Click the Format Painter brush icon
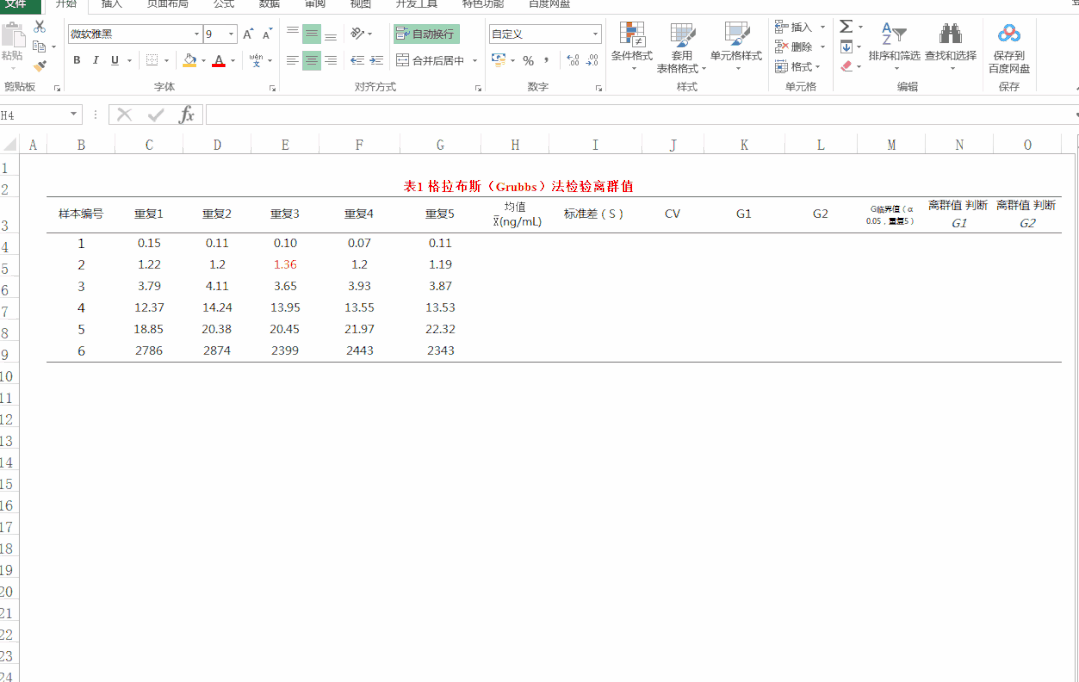The width and height of the screenshot is (1079, 682). pyautogui.click(x=40, y=66)
